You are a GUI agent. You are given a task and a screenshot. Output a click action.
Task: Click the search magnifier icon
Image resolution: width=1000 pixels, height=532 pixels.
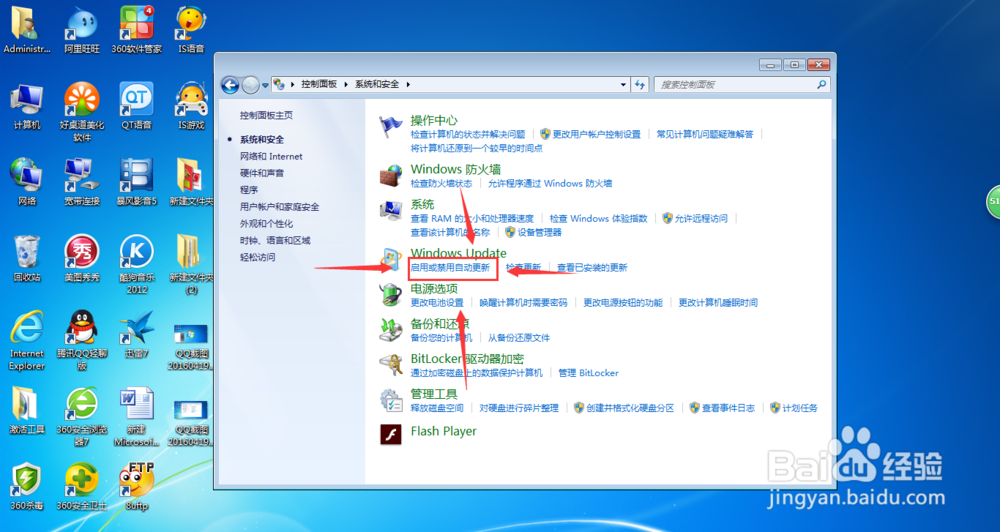coord(821,84)
